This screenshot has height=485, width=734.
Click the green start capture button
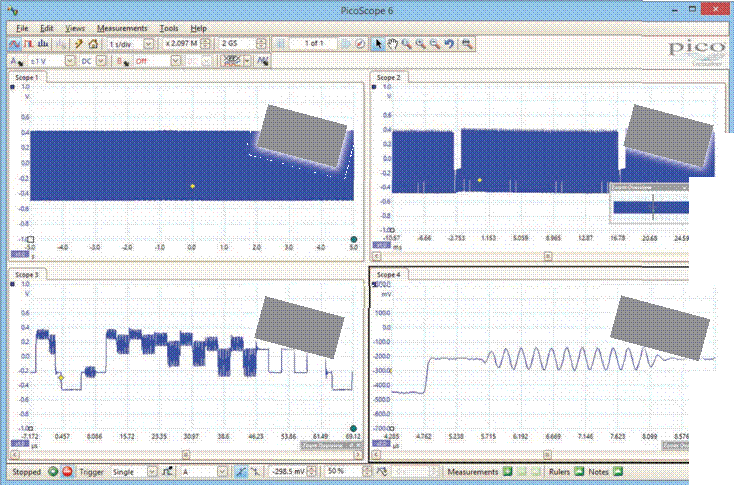(53, 471)
